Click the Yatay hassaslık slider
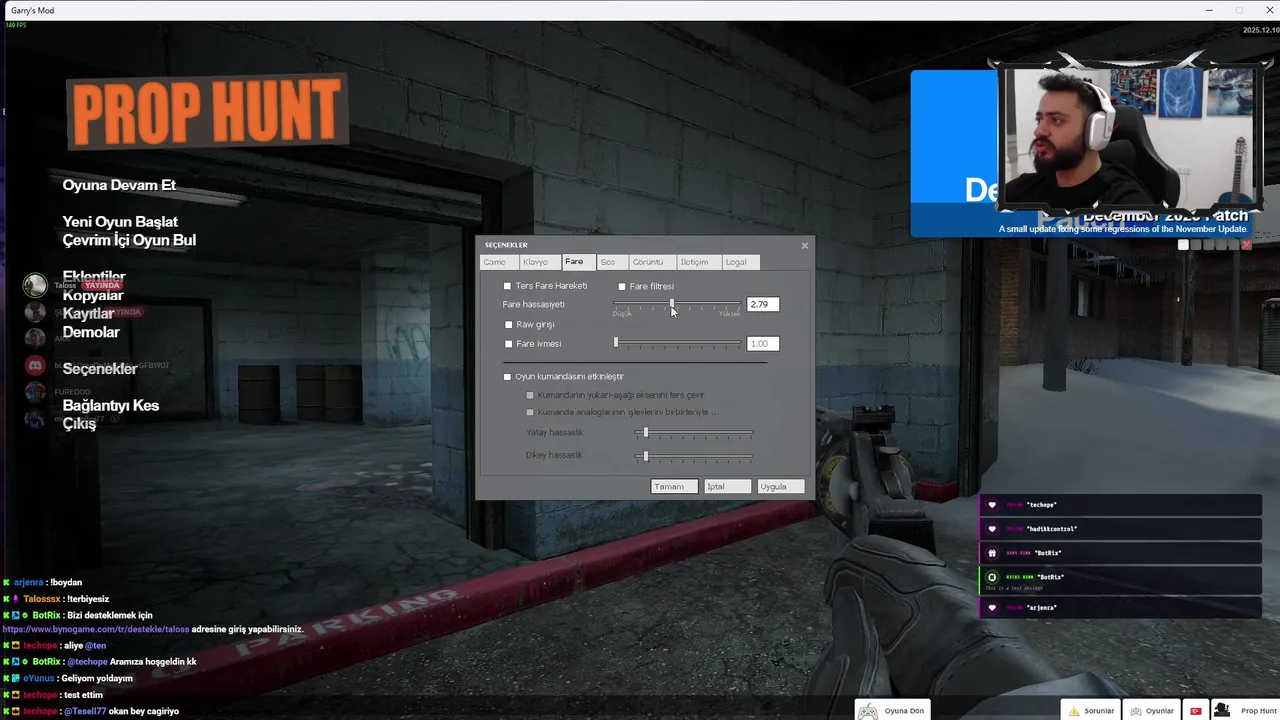The image size is (1280, 720). (x=693, y=432)
